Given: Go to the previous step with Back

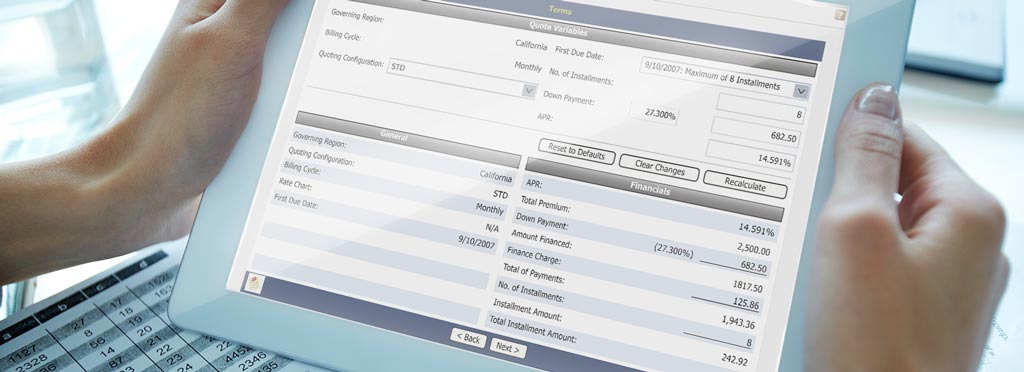Looking at the screenshot, I should 468,338.
